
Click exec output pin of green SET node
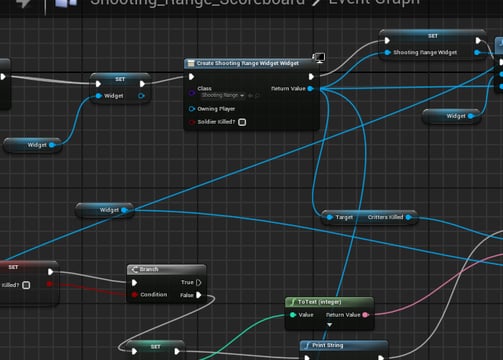click(177, 351)
